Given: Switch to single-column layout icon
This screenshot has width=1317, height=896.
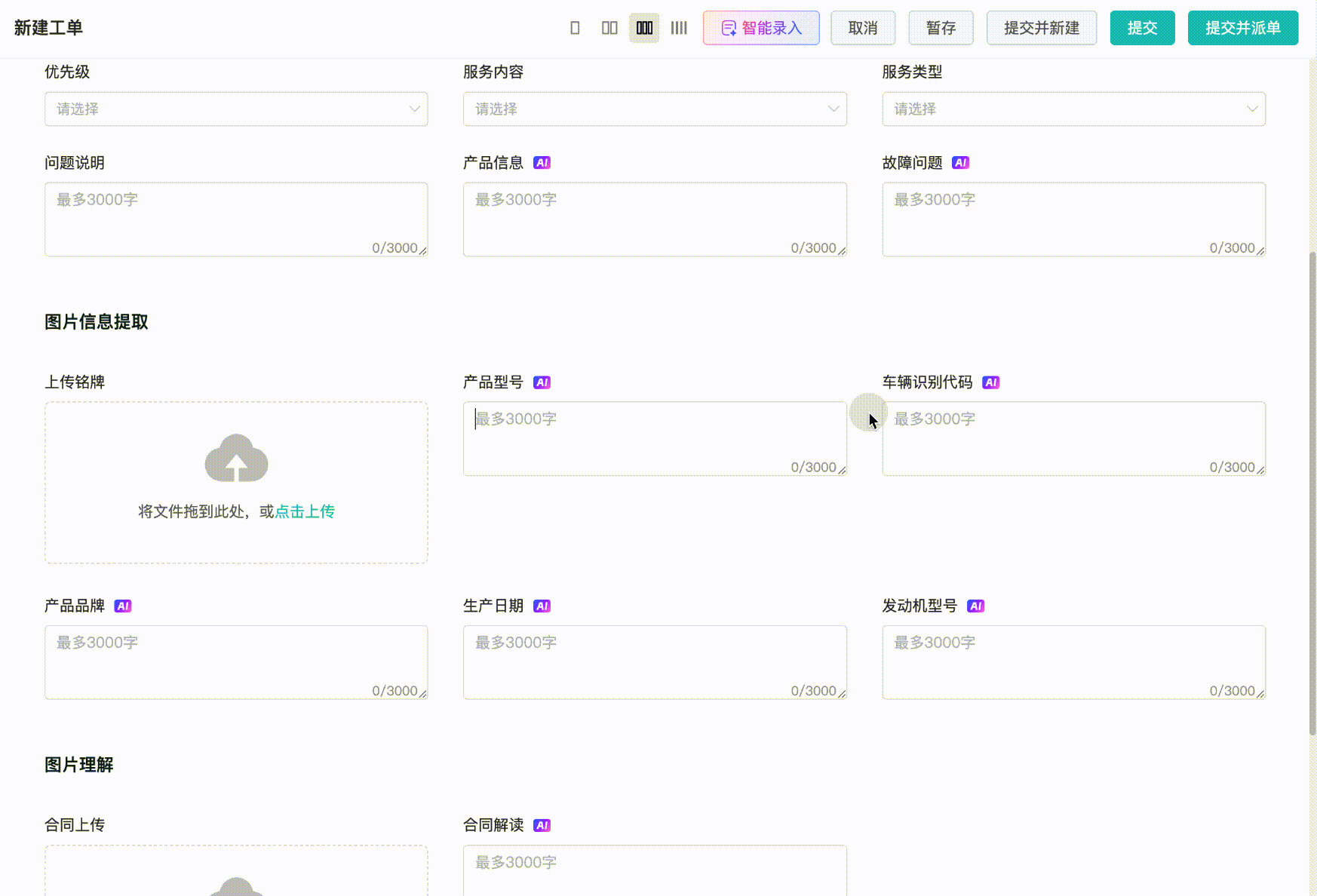Looking at the screenshot, I should coord(575,28).
